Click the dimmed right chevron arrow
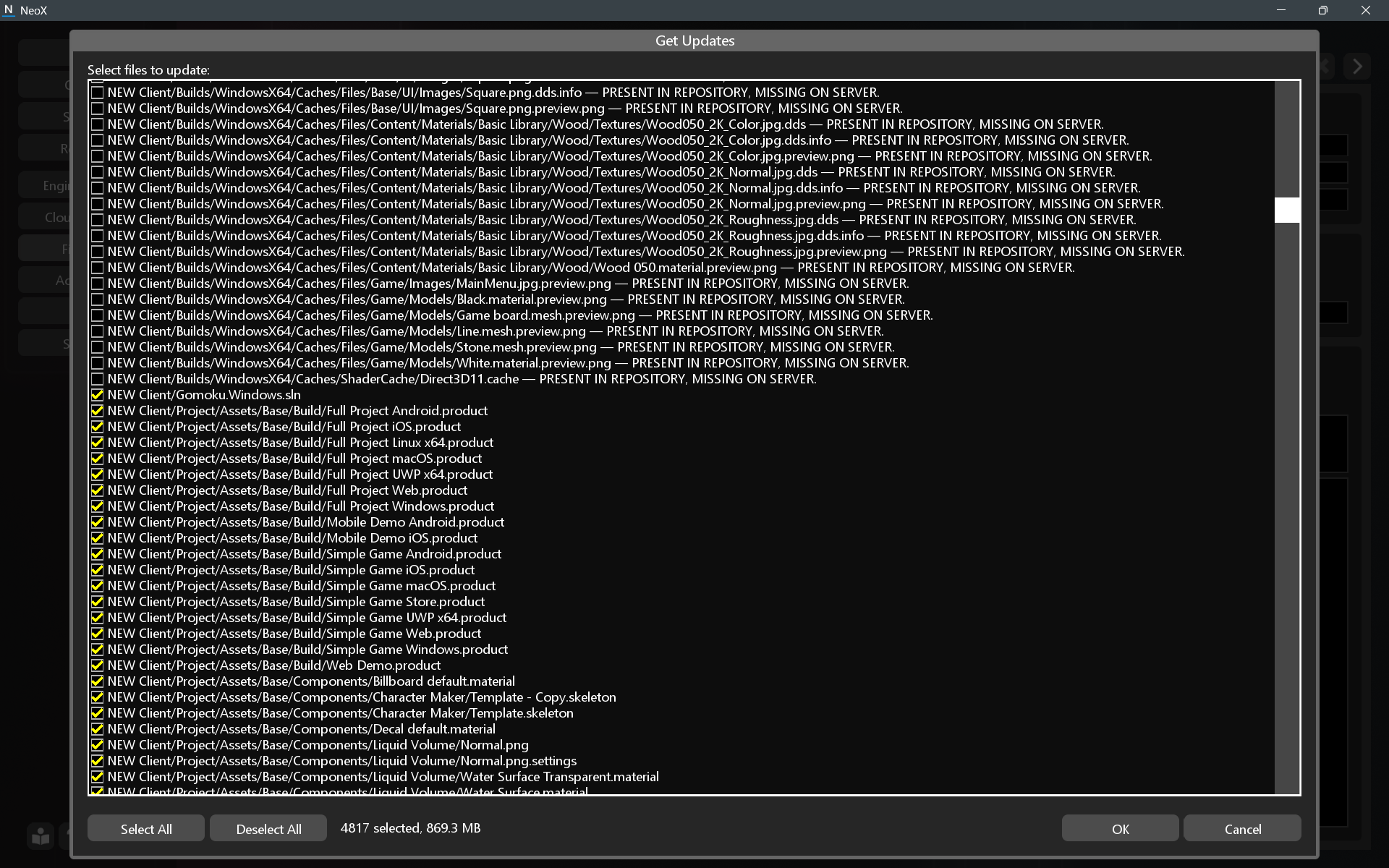 click(1357, 67)
